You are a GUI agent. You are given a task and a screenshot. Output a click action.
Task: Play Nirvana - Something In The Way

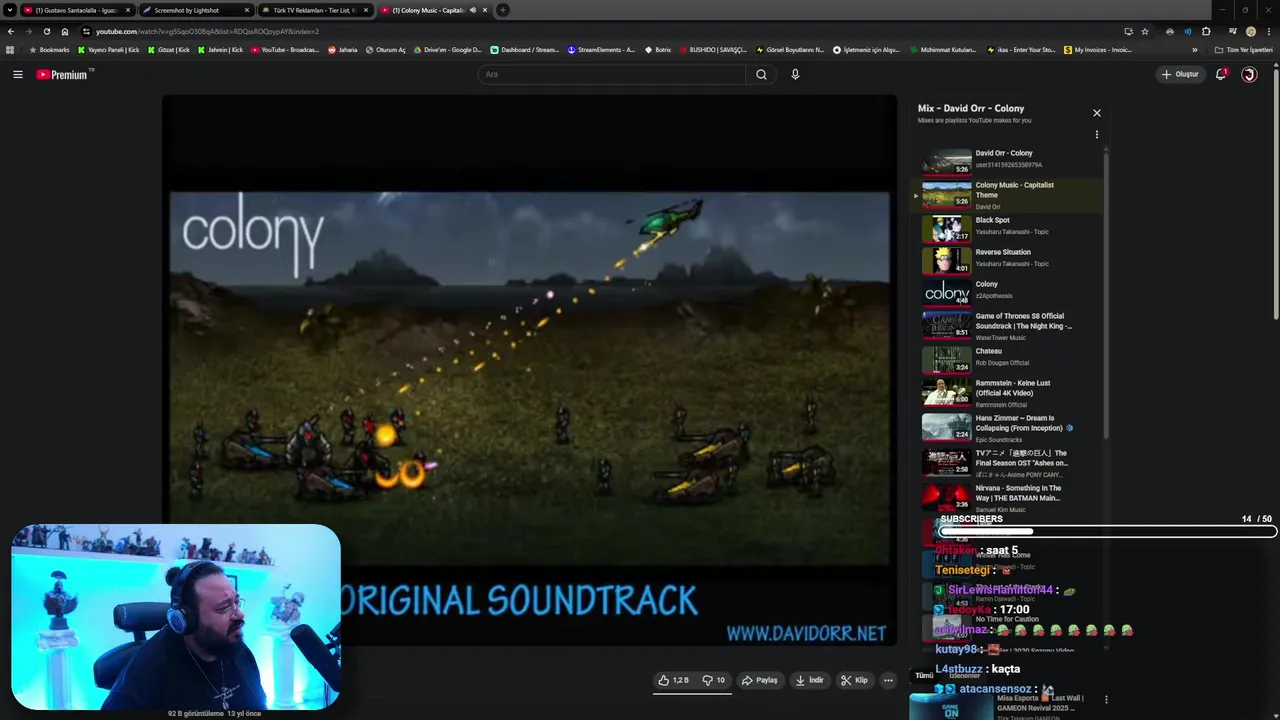coord(1010,497)
